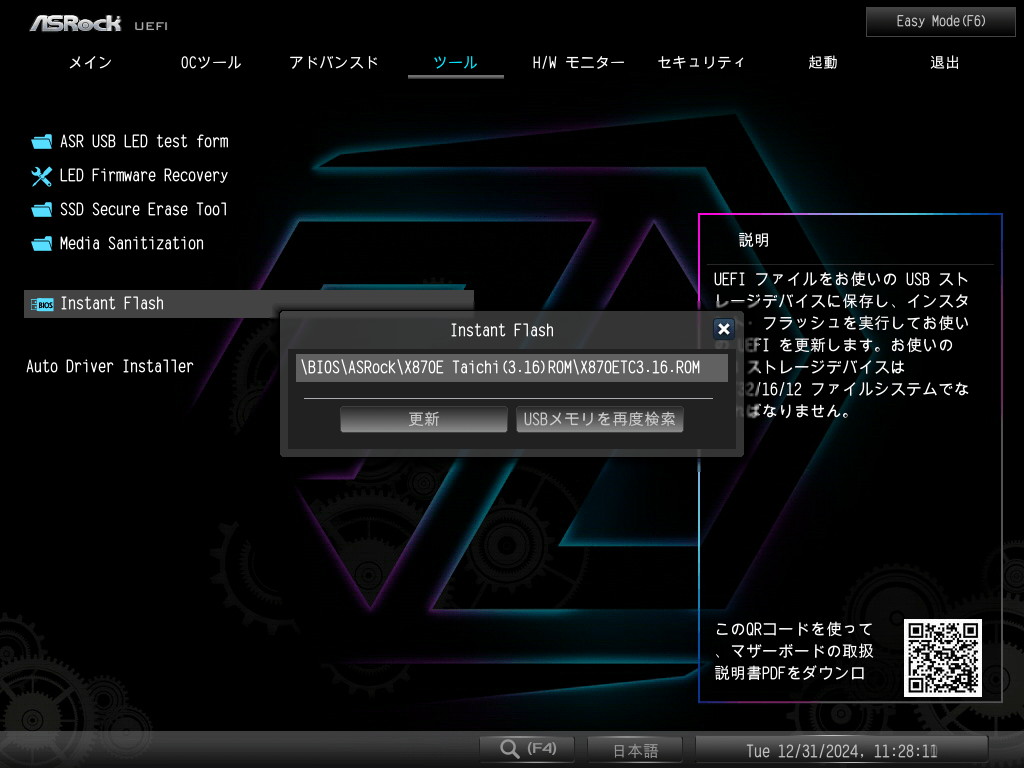Screen dimensions: 1024x768
Task: Switch to Easy Mode (F6)
Action: pos(940,22)
